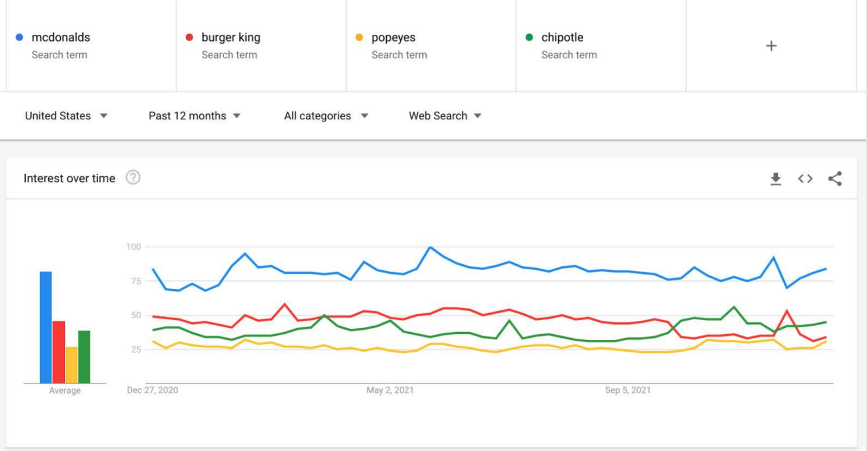Click the May 2, 2021 axis label
The width and height of the screenshot is (867, 451).
[390, 390]
